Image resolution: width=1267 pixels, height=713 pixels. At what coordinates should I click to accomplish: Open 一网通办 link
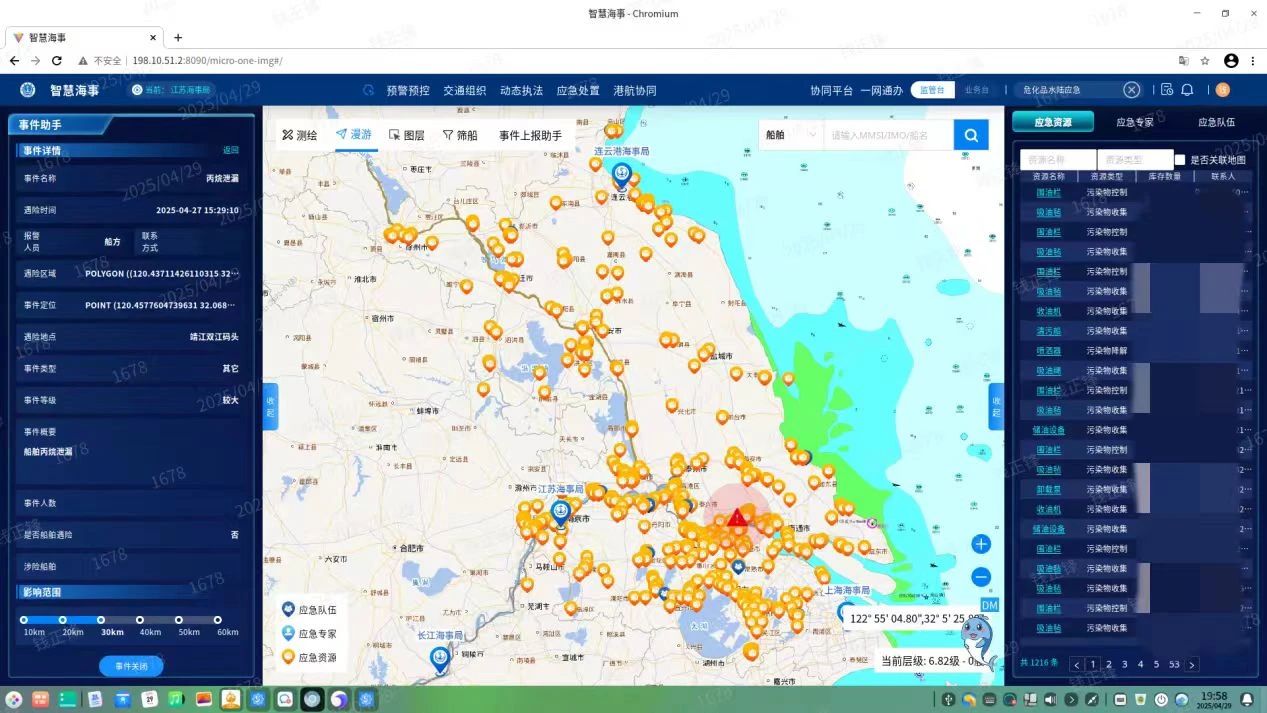click(x=882, y=90)
